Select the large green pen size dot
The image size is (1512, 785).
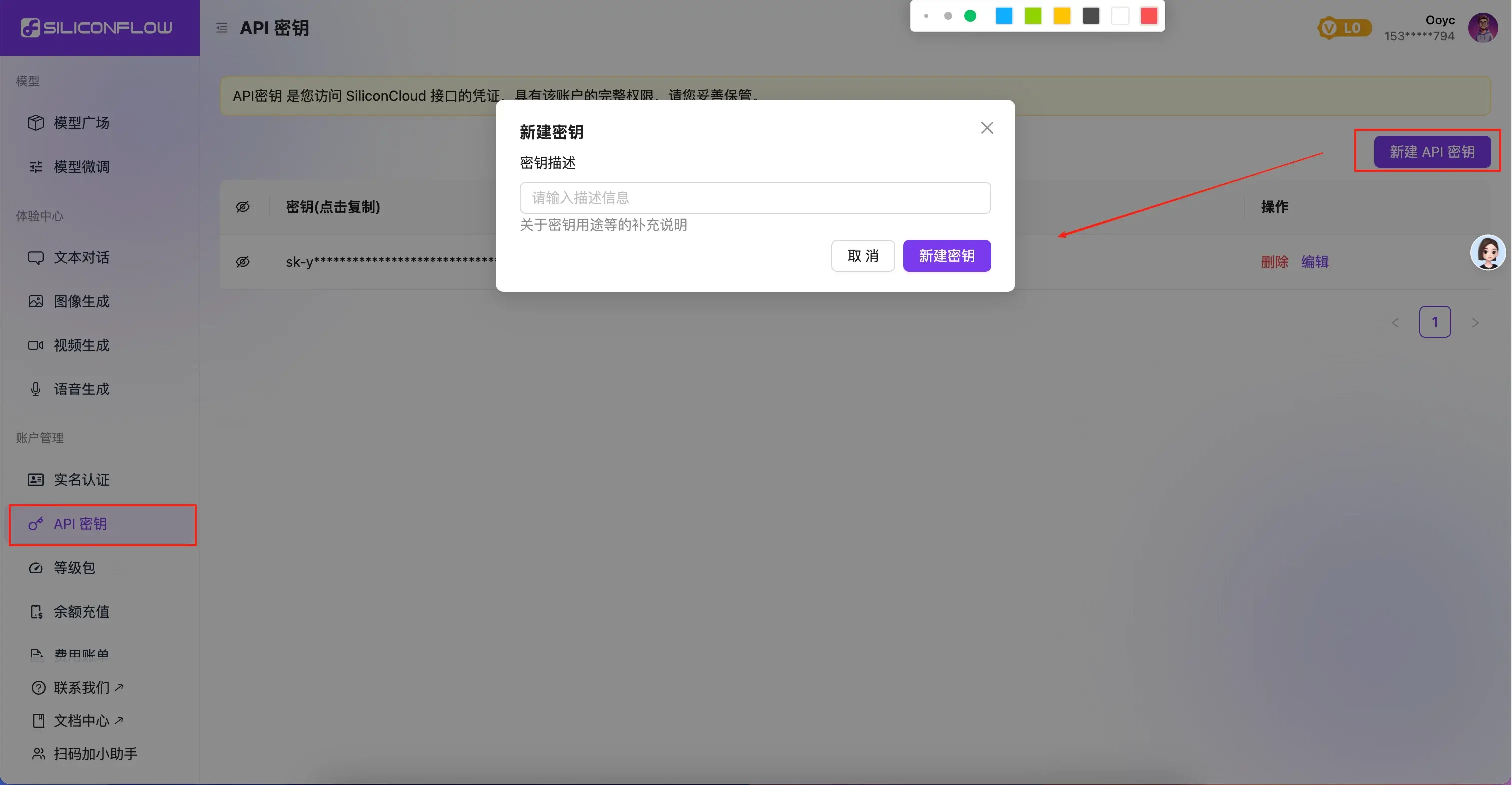pyautogui.click(x=970, y=16)
